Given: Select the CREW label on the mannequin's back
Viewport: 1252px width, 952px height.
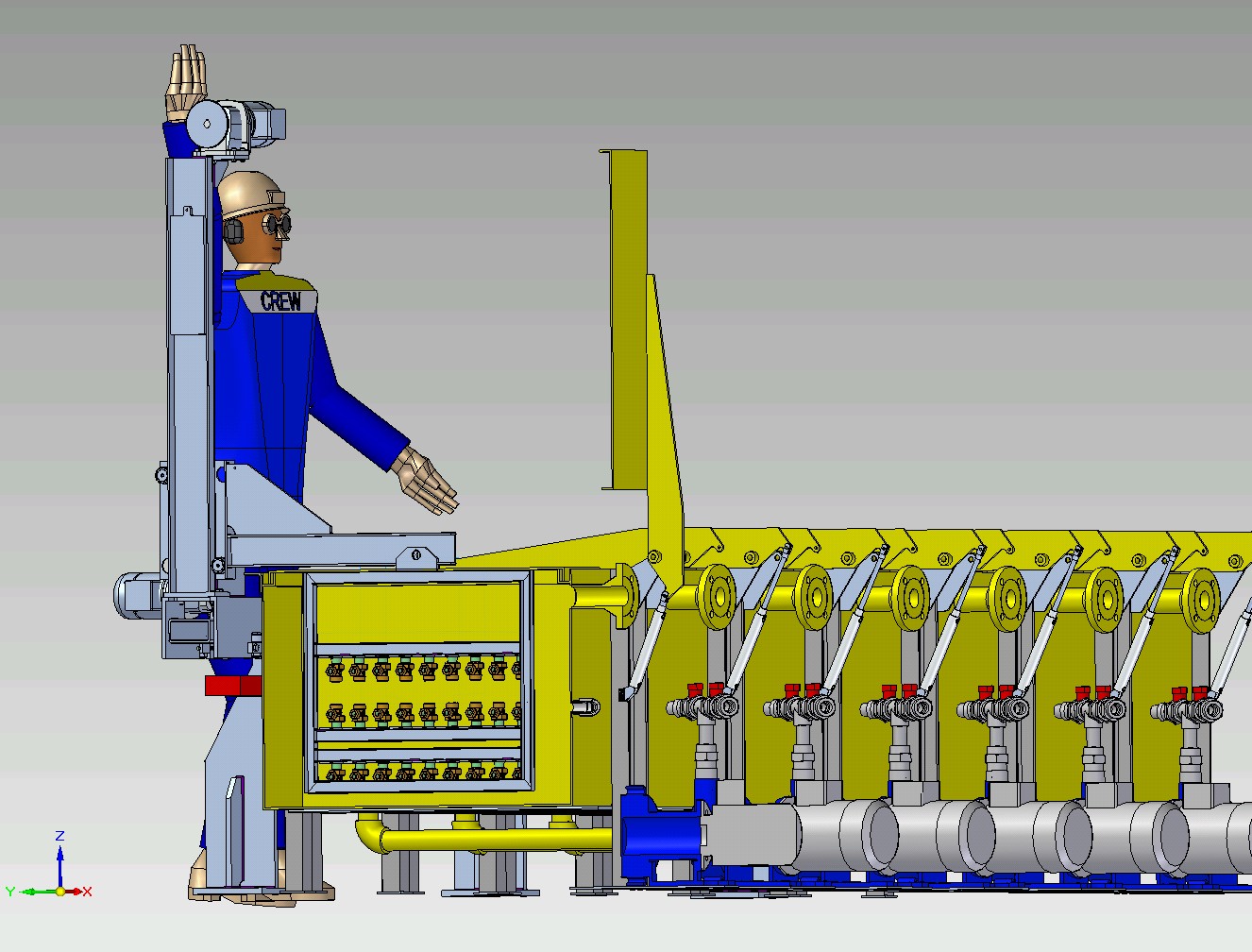Looking at the screenshot, I should tap(280, 301).
